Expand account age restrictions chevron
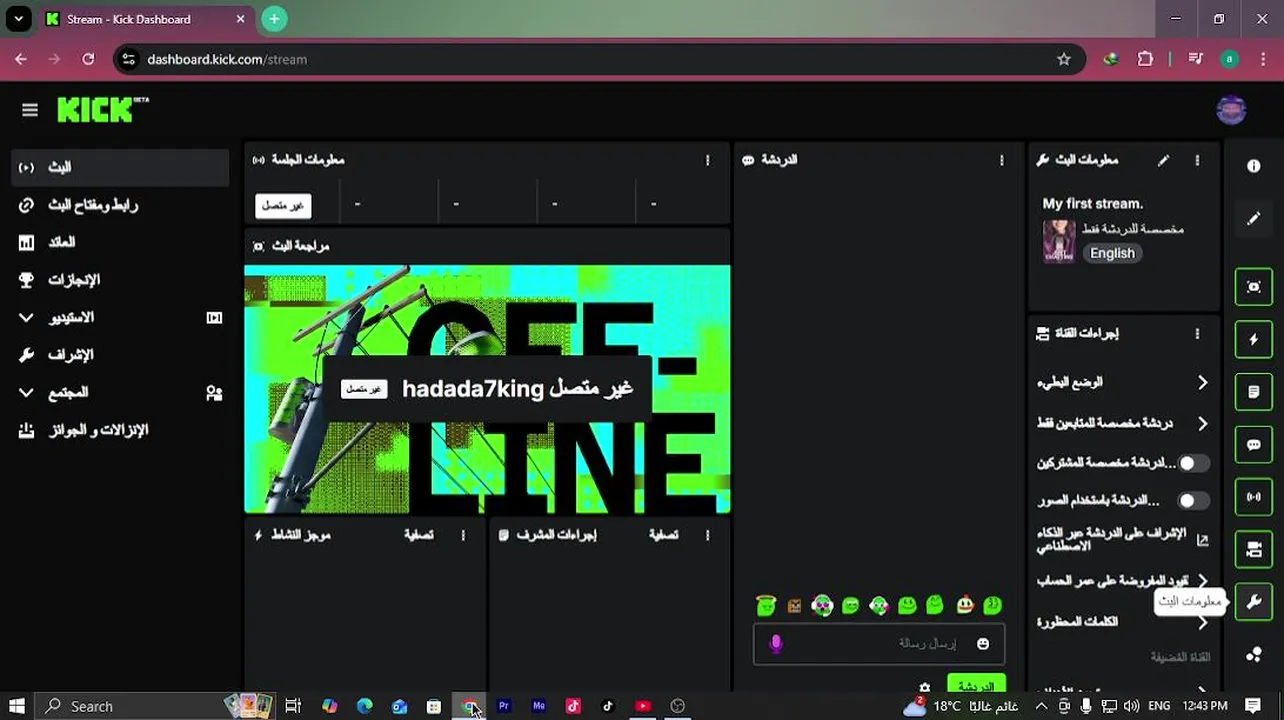The height and width of the screenshot is (720, 1284). [x=1202, y=580]
